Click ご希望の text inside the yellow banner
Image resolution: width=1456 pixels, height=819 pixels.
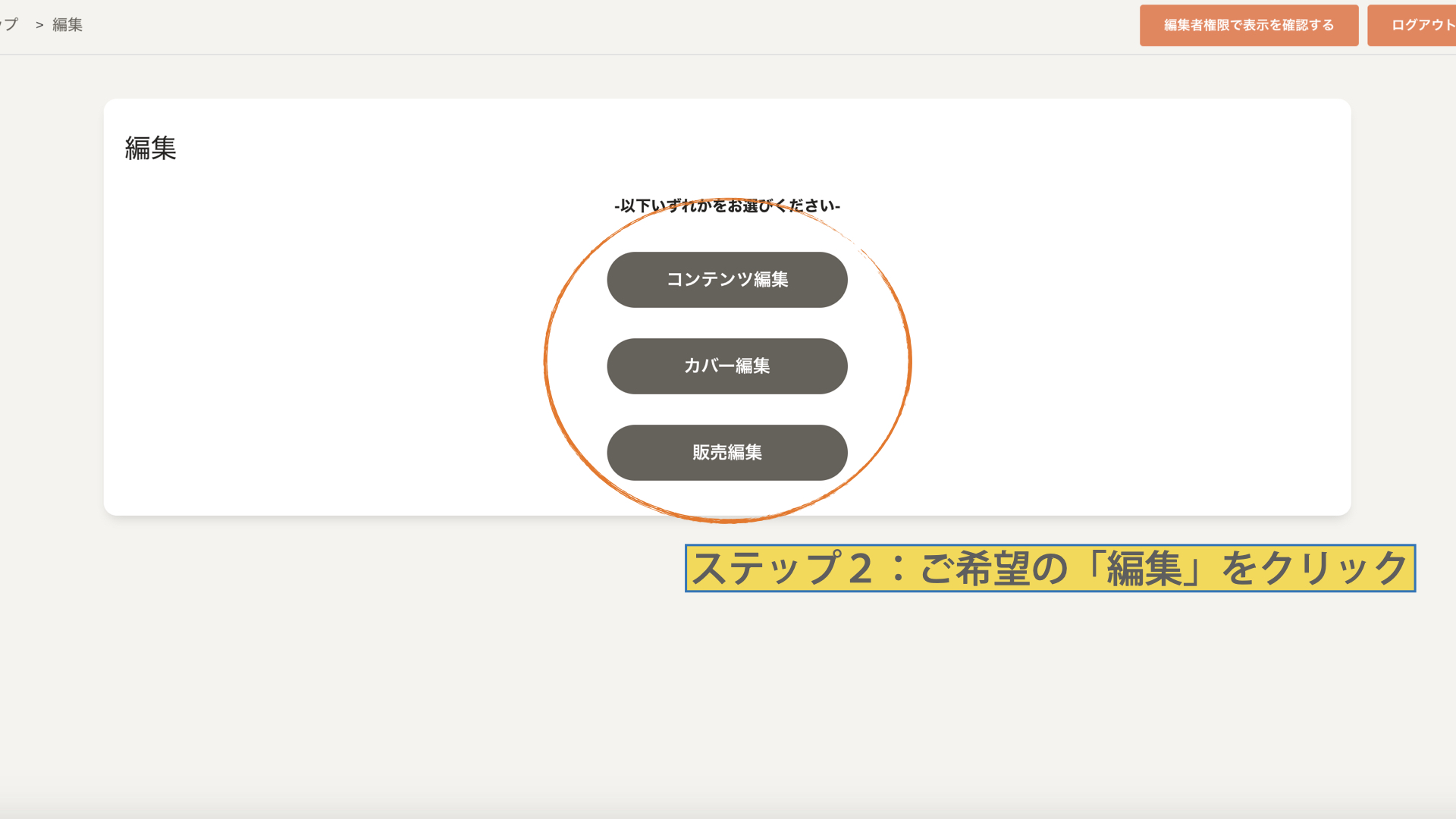point(994,569)
